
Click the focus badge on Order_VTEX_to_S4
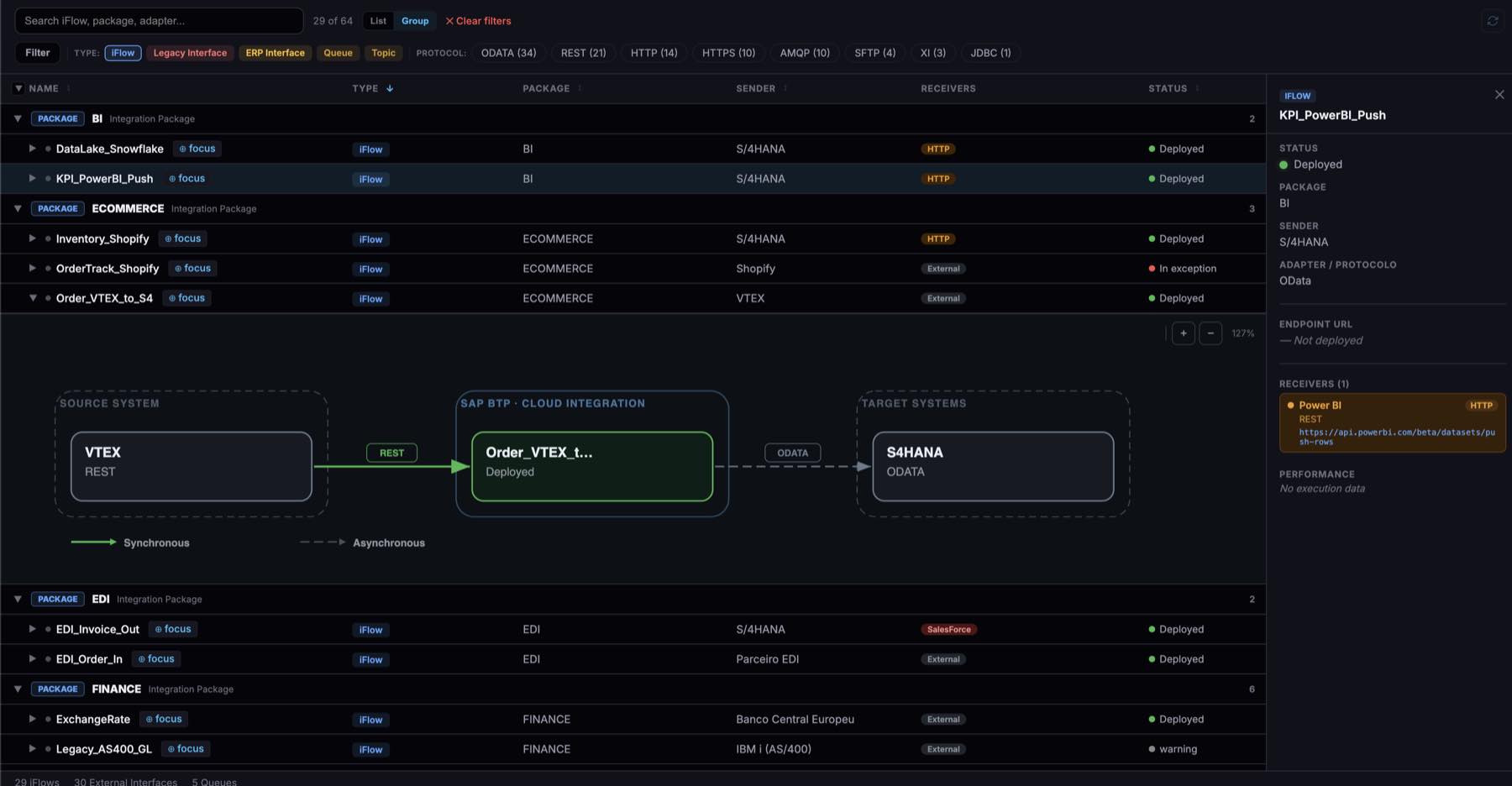tap(186, 298)
